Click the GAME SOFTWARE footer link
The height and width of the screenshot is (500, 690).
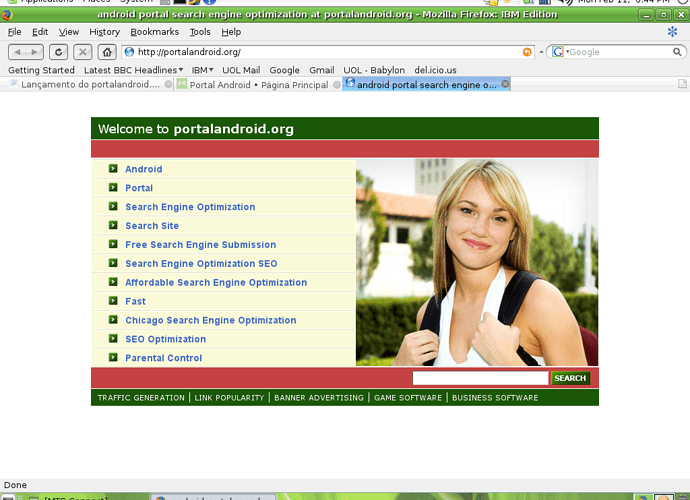coord(408,397)
